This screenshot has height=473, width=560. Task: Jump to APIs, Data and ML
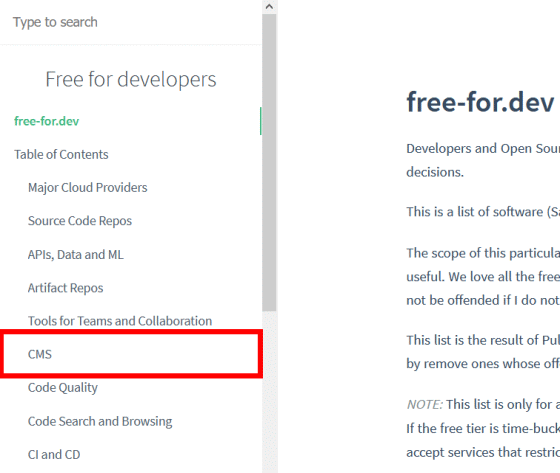coord(76,254)
